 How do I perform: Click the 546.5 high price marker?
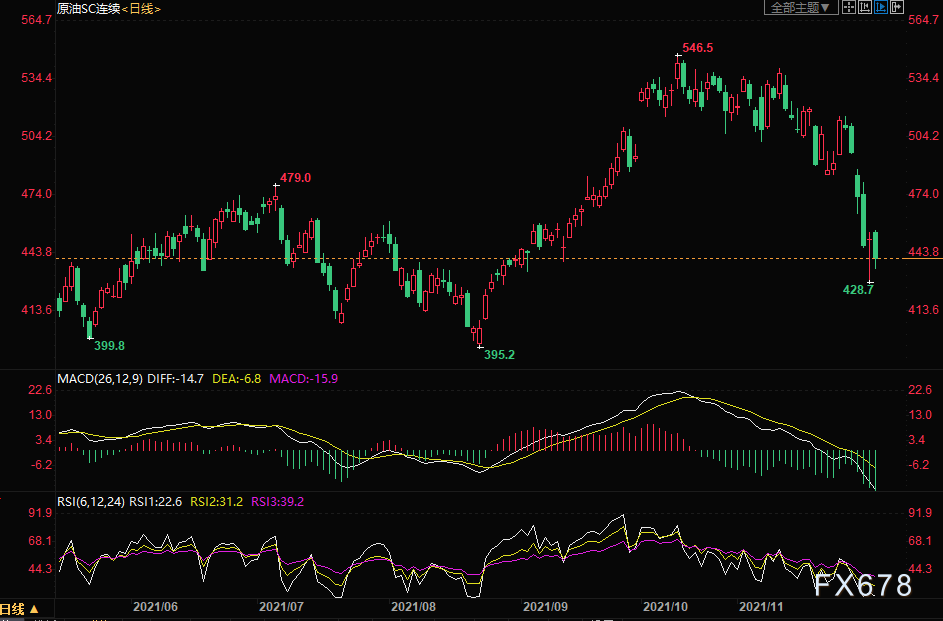click(x=698, y=48)
